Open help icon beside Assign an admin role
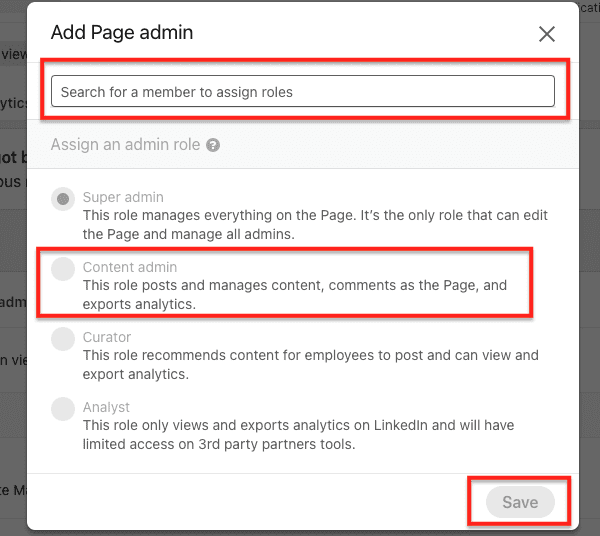600x536 pixels. 213,145
